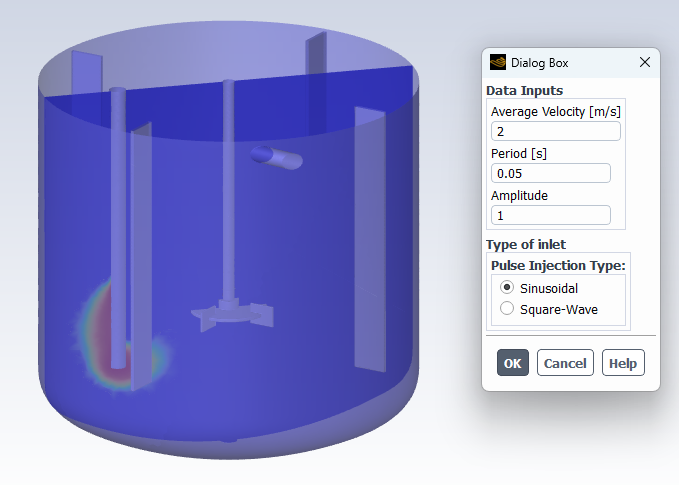This screenshot has width=679, height=485.
Task: Click the Cancel button
Action: [x=565, y=362]
